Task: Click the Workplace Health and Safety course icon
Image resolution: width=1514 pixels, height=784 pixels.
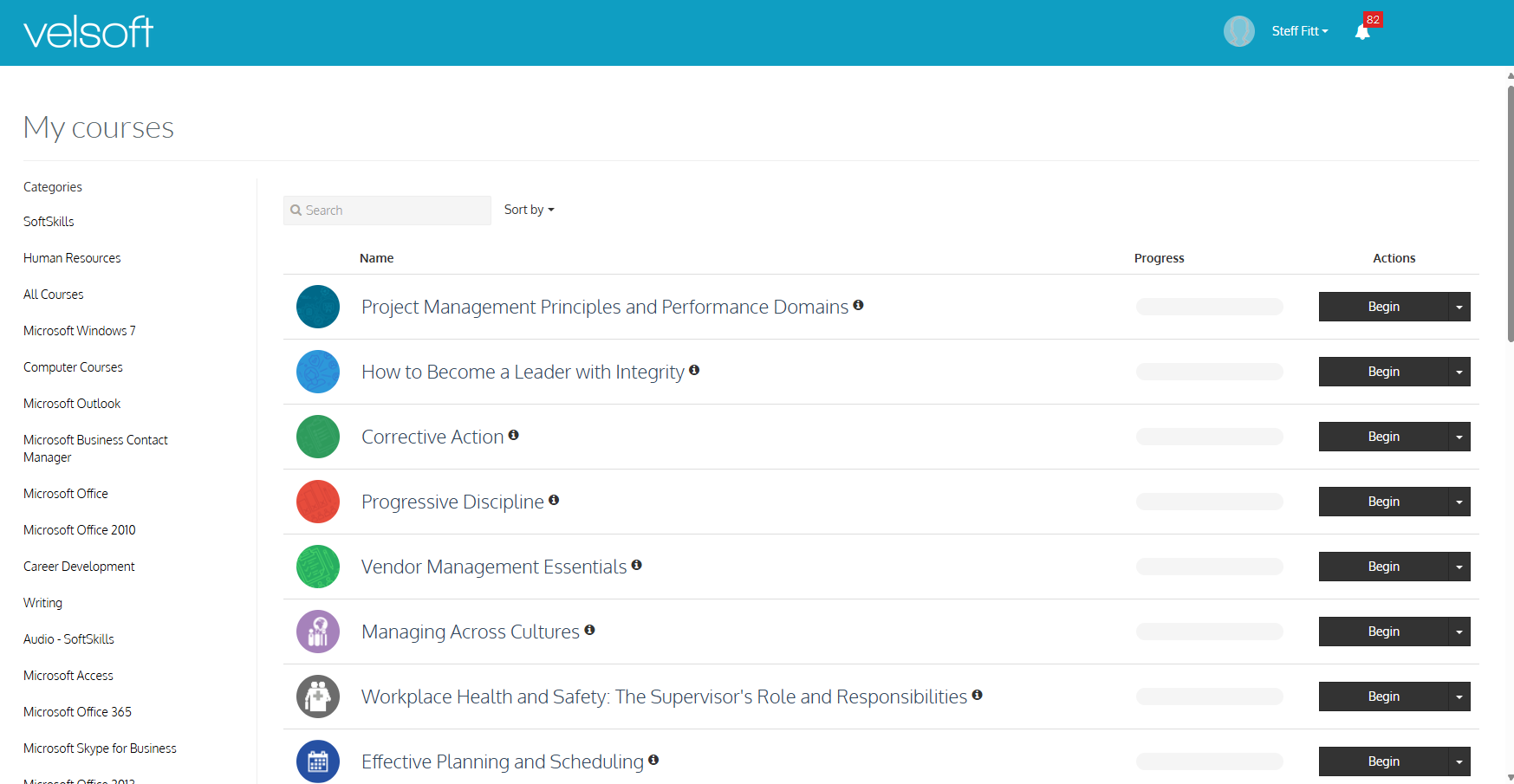Action: (x=318, y=697)
